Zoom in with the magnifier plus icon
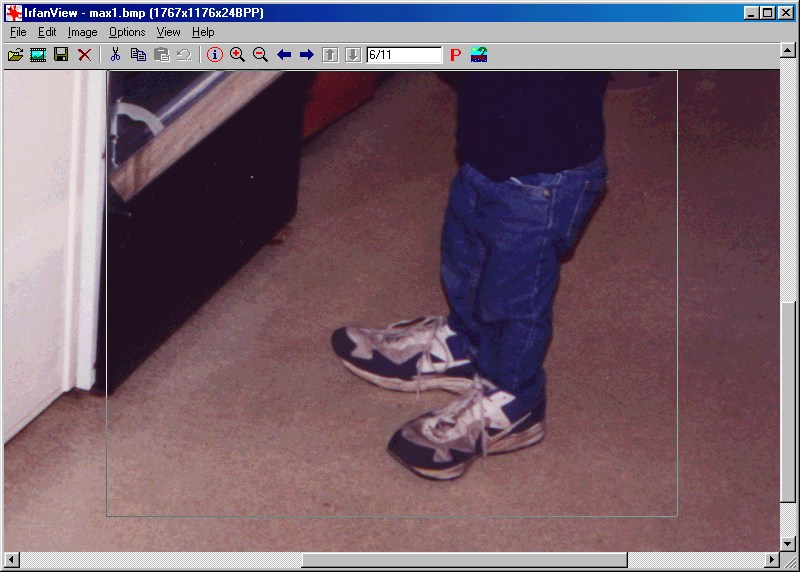 click(x=237, y=55)
